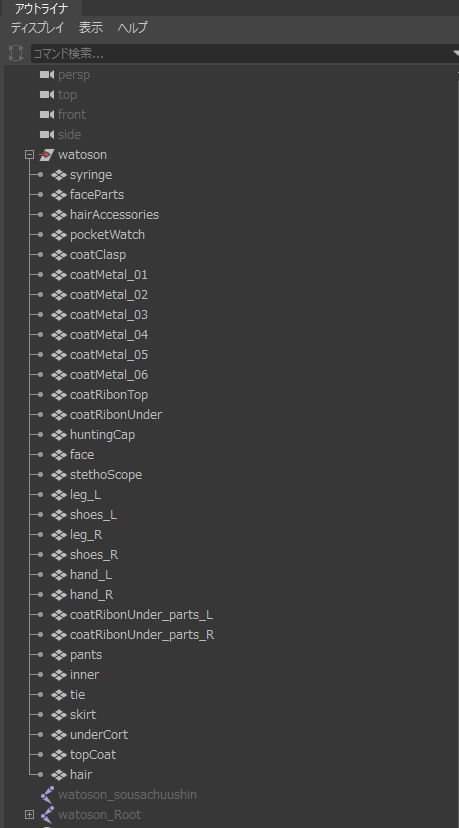
Task: Expand the watoson_Root hierarchy
Action: (x=30, y=814)
